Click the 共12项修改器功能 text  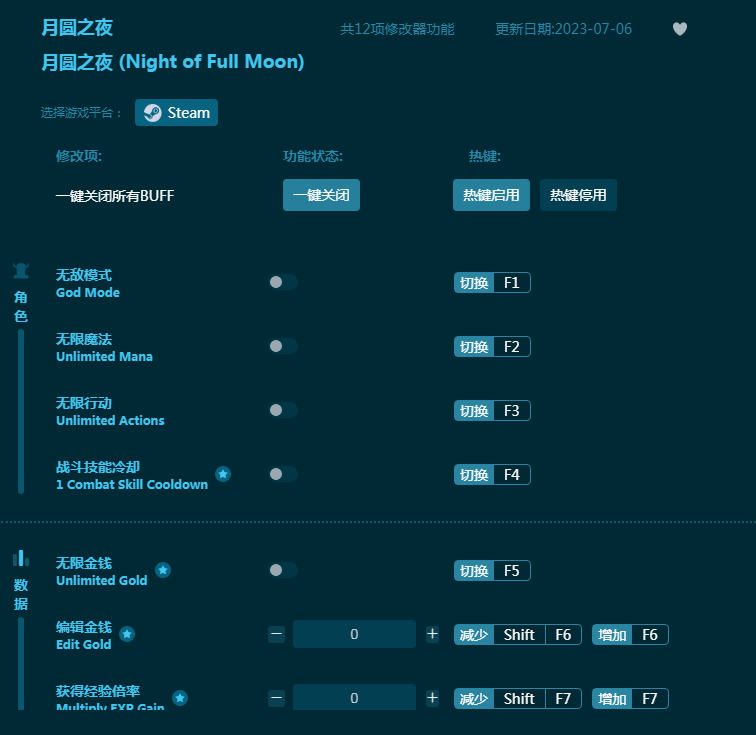[397, 29]
